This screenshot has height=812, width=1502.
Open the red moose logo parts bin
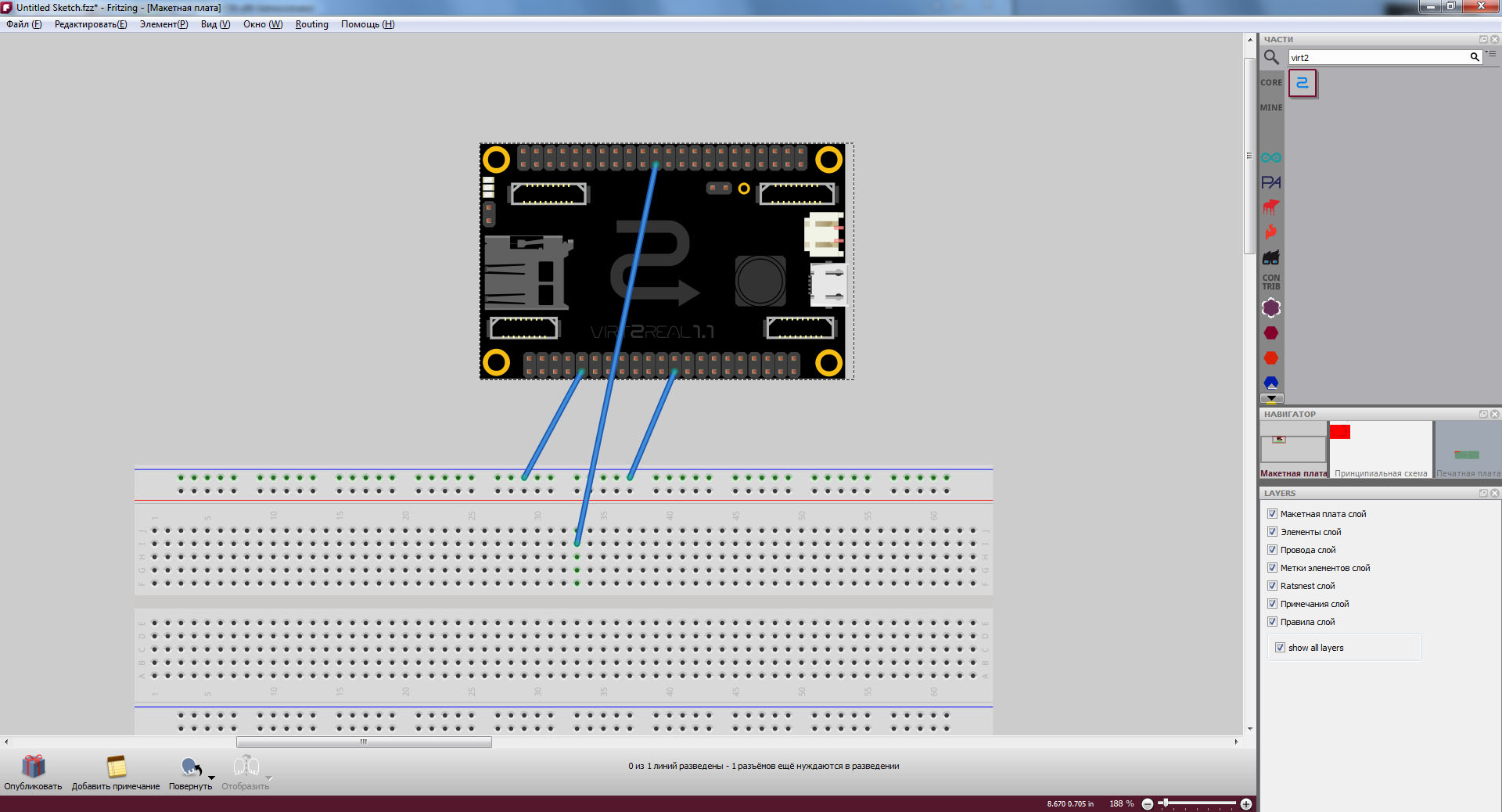pyautogui.click(x=1271, y=207)
